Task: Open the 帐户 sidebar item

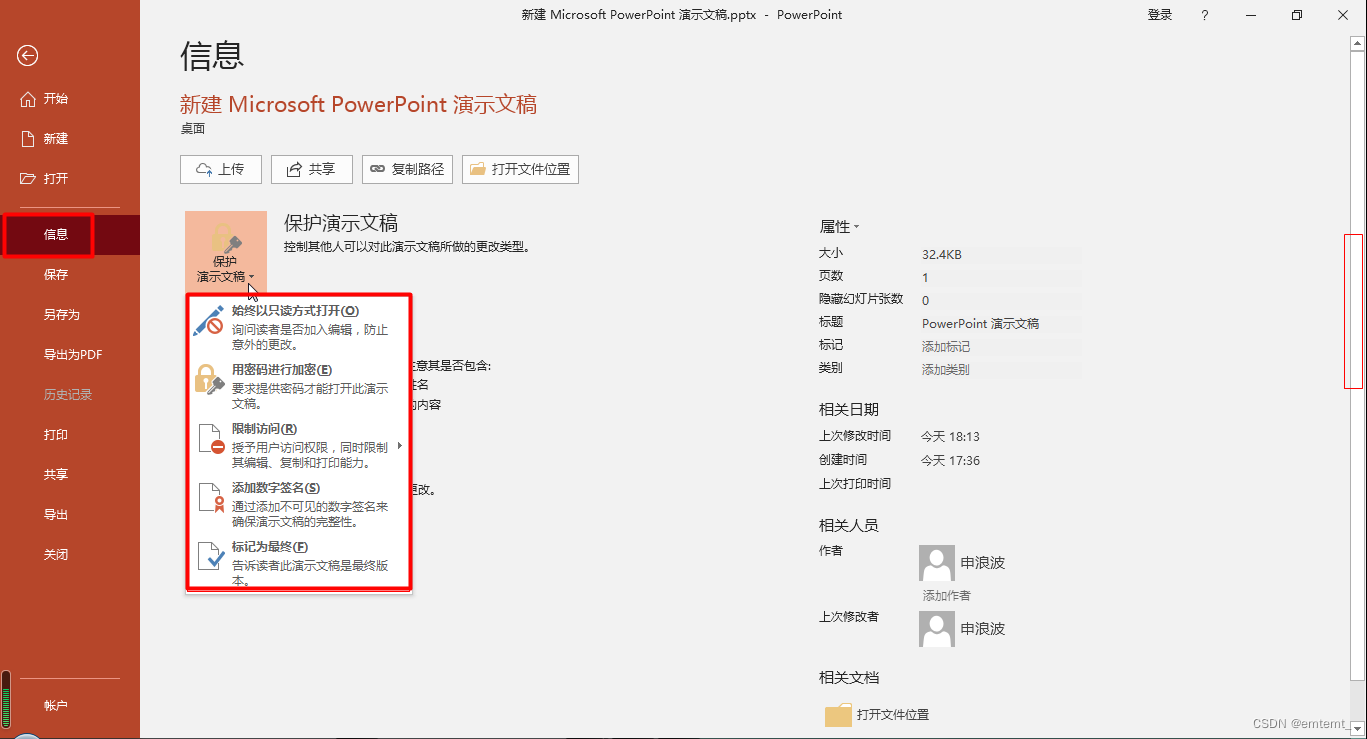Action: coord(70,706)
